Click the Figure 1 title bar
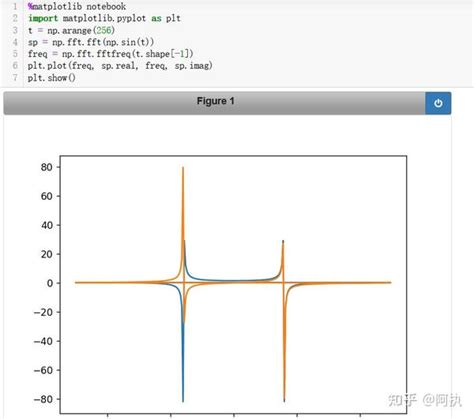Screen dimensions: 474x419 [214, 103]
